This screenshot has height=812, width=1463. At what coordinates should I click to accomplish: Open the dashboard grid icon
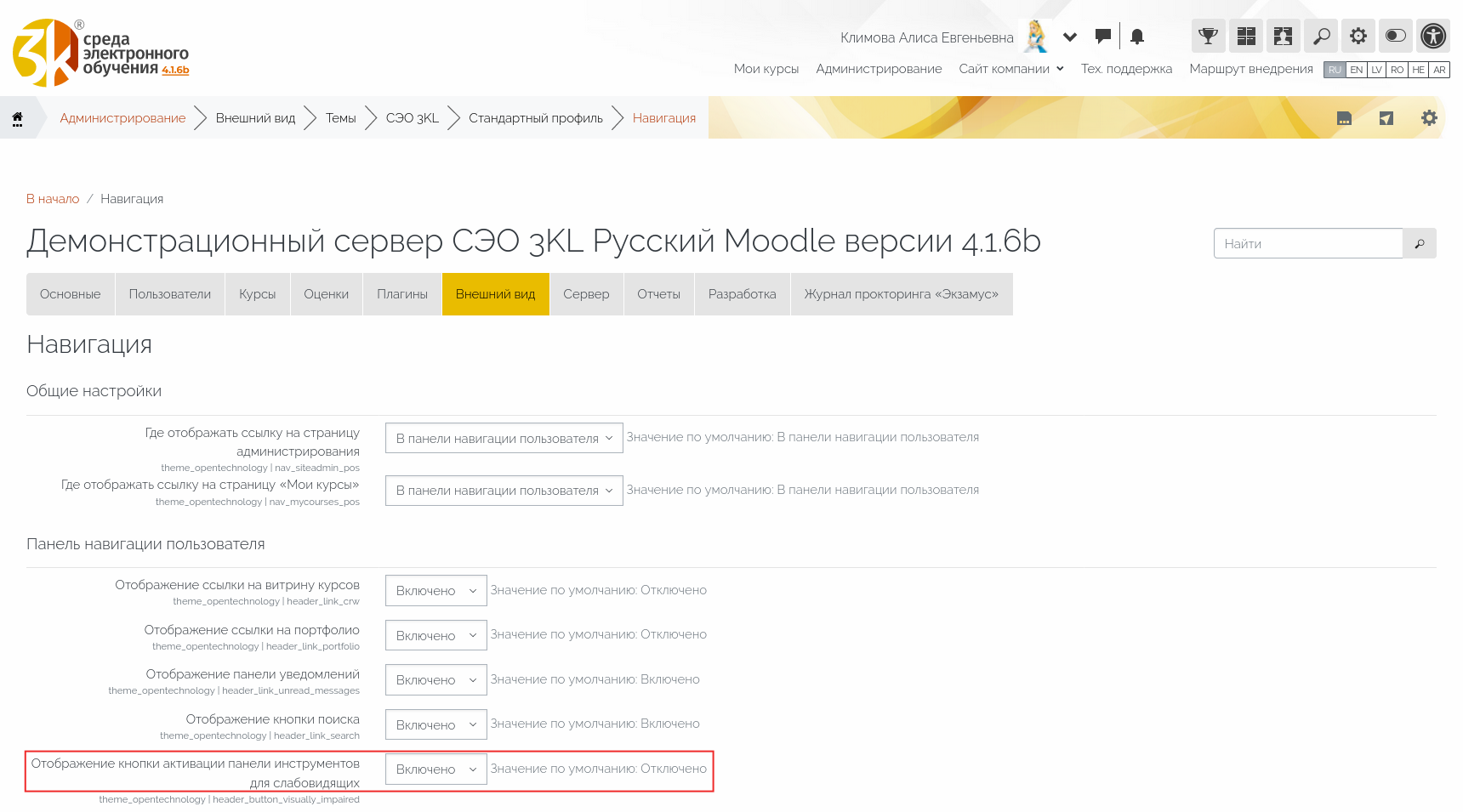(x=1245, y=36)
